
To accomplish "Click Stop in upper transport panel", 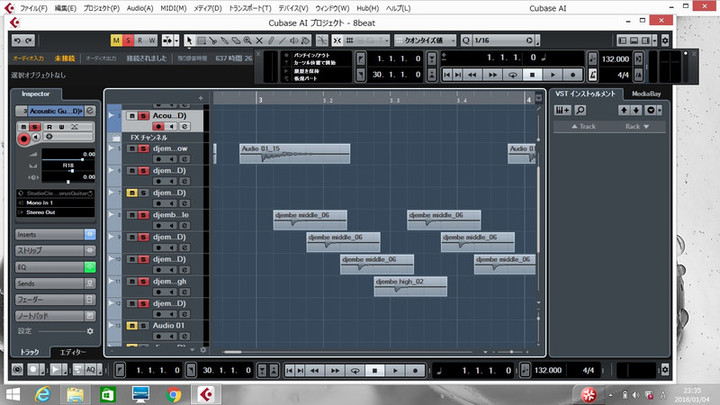I will coord(532,74).
